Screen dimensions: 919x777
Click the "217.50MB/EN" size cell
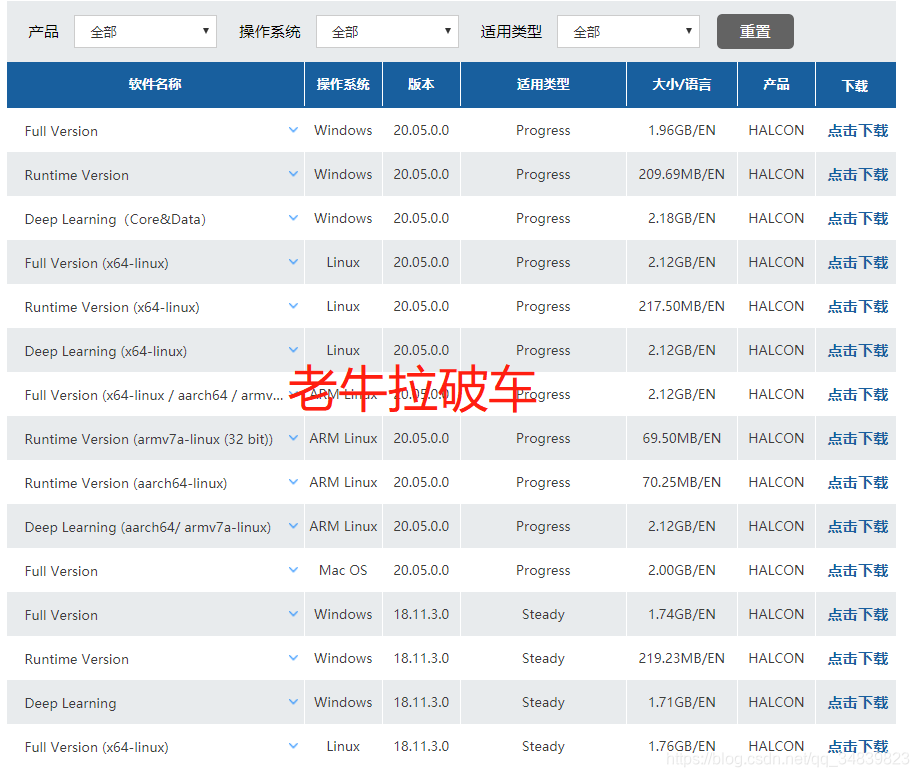682,306
